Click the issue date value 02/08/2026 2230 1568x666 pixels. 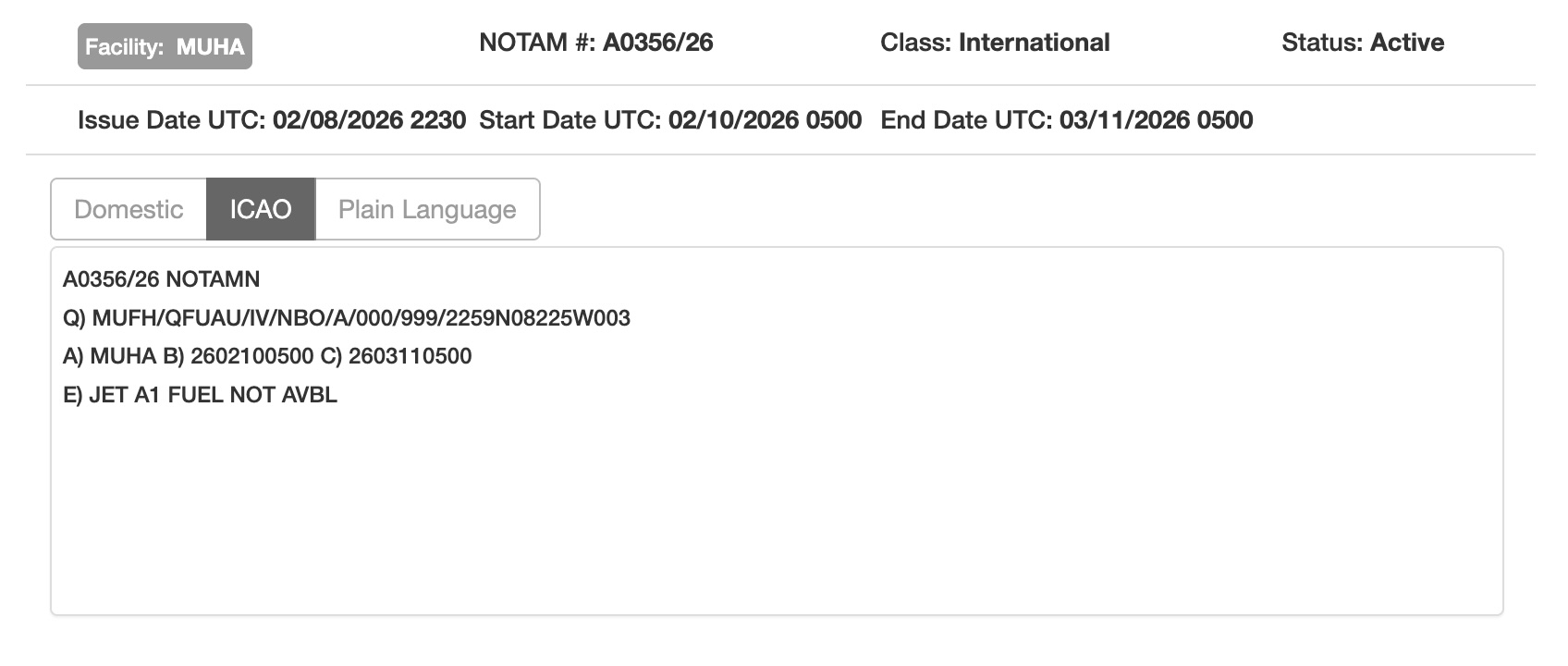pos(369,120)
